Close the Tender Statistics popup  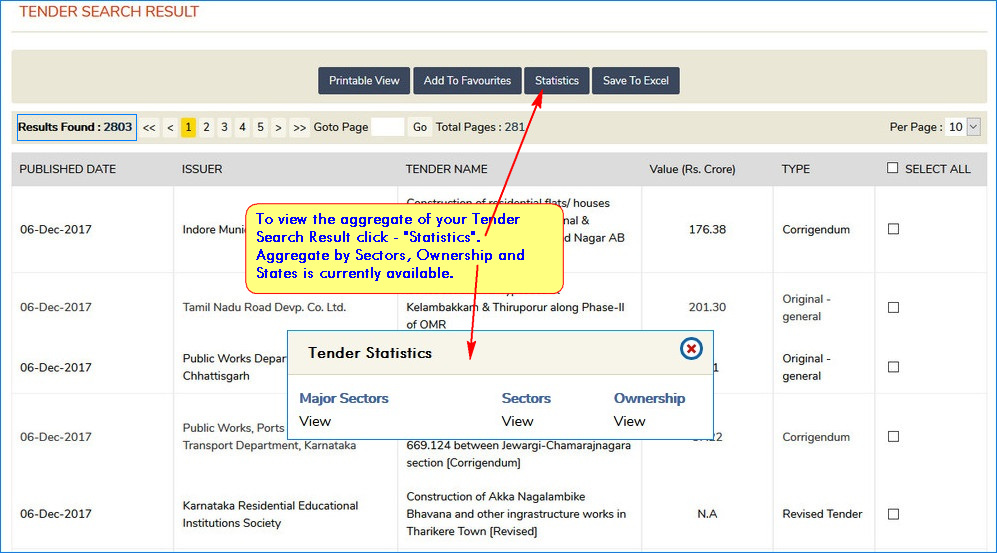click(691, 348)
